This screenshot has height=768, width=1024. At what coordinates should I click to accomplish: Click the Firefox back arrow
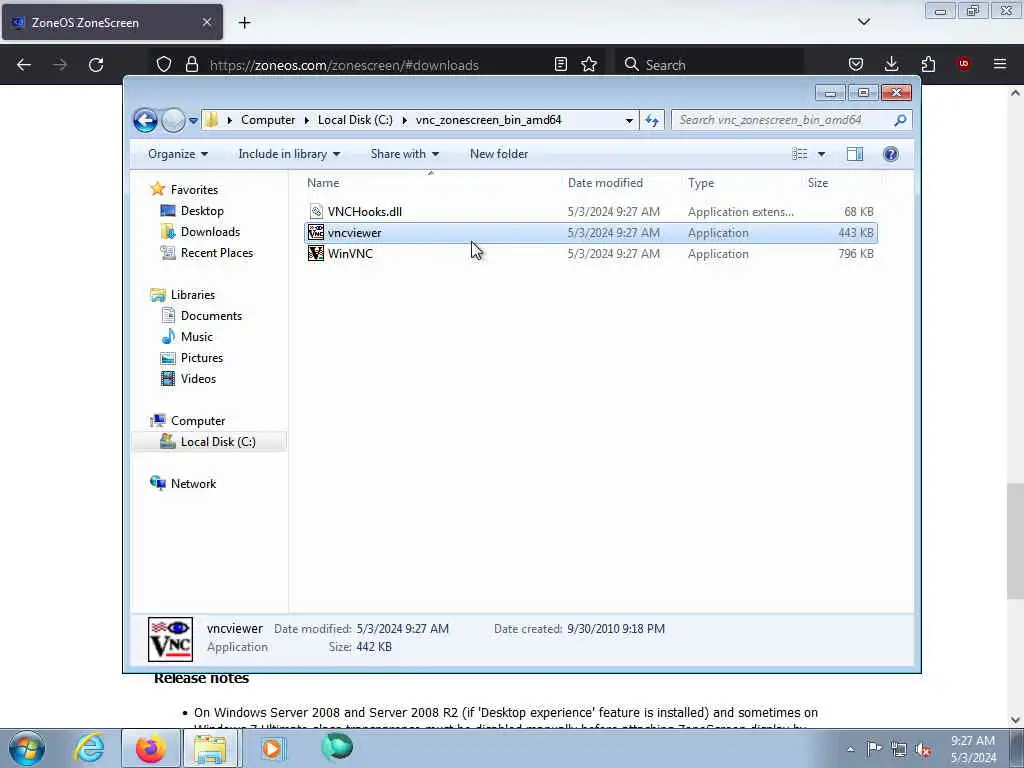click(x=24, y=65)
